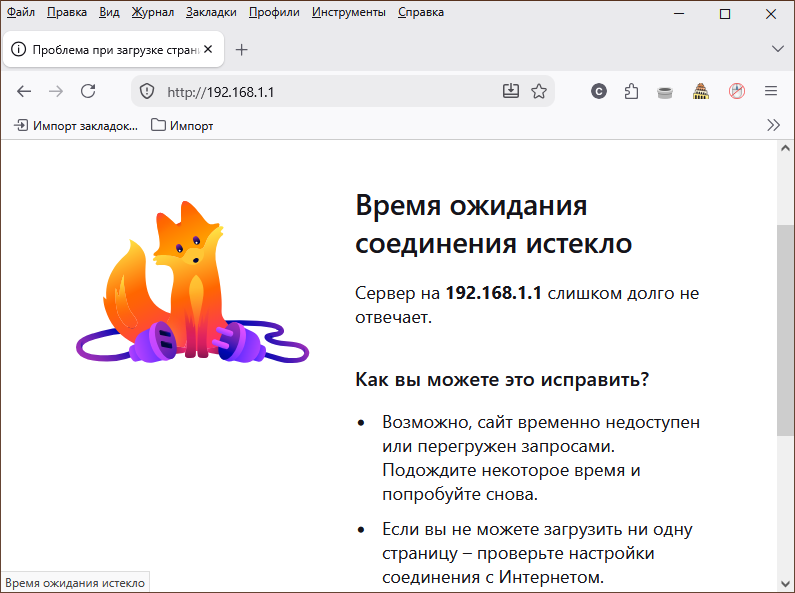Show more bookmarks with double chevron

(x=773, y=125)
